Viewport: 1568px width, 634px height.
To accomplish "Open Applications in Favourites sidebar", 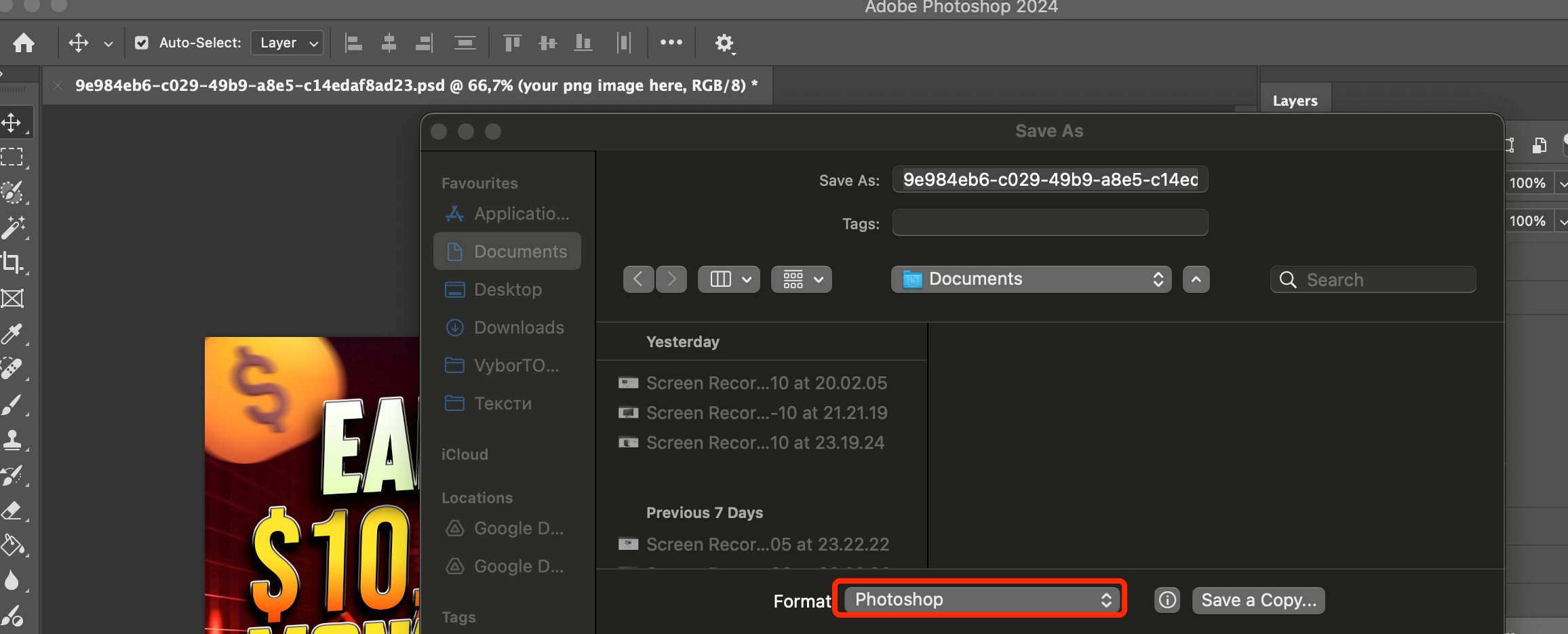I will pos(507,214).
